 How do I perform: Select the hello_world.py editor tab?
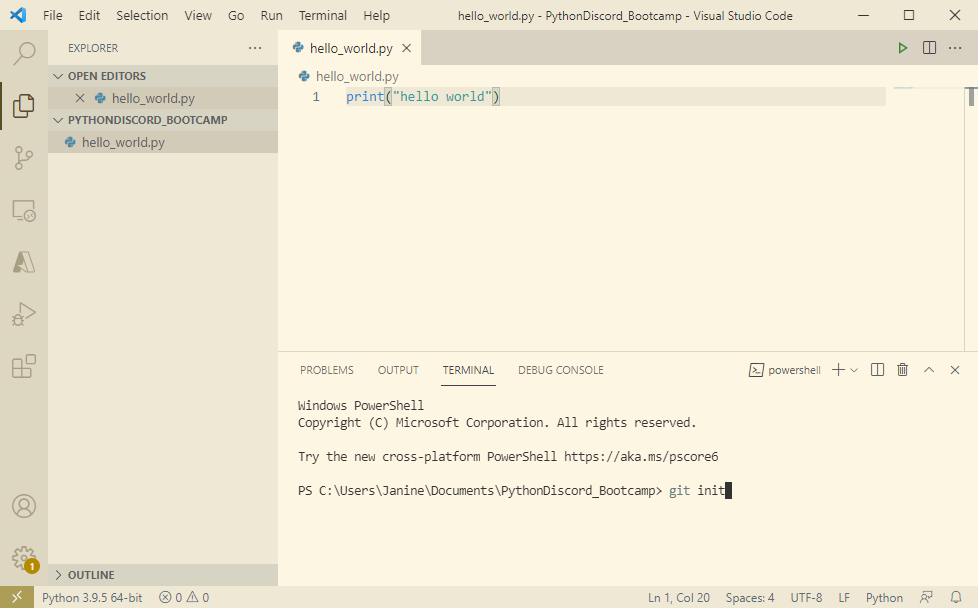350,48
